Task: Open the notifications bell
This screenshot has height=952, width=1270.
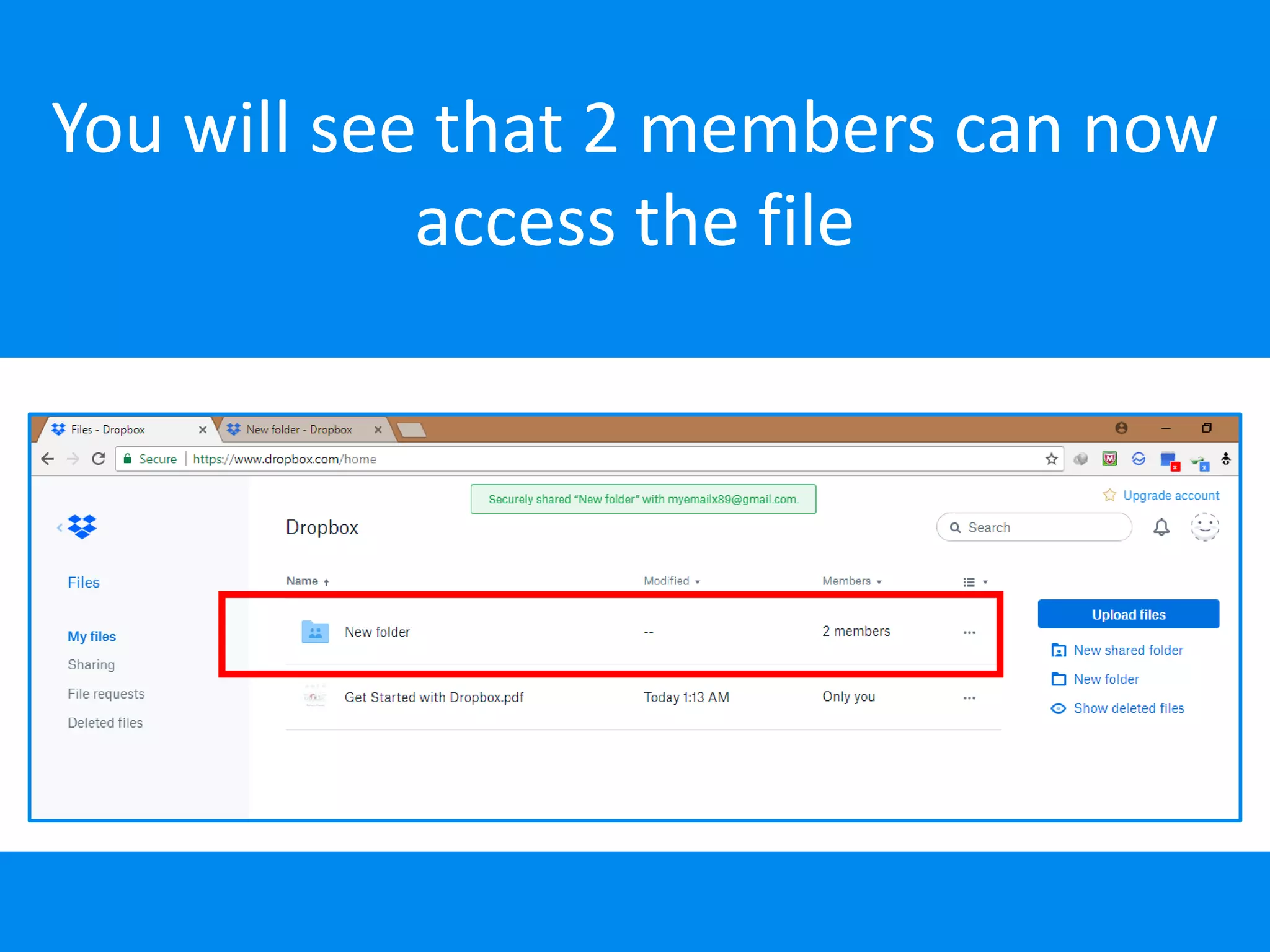Action: pyautogui.click(x=1161, y=527)
